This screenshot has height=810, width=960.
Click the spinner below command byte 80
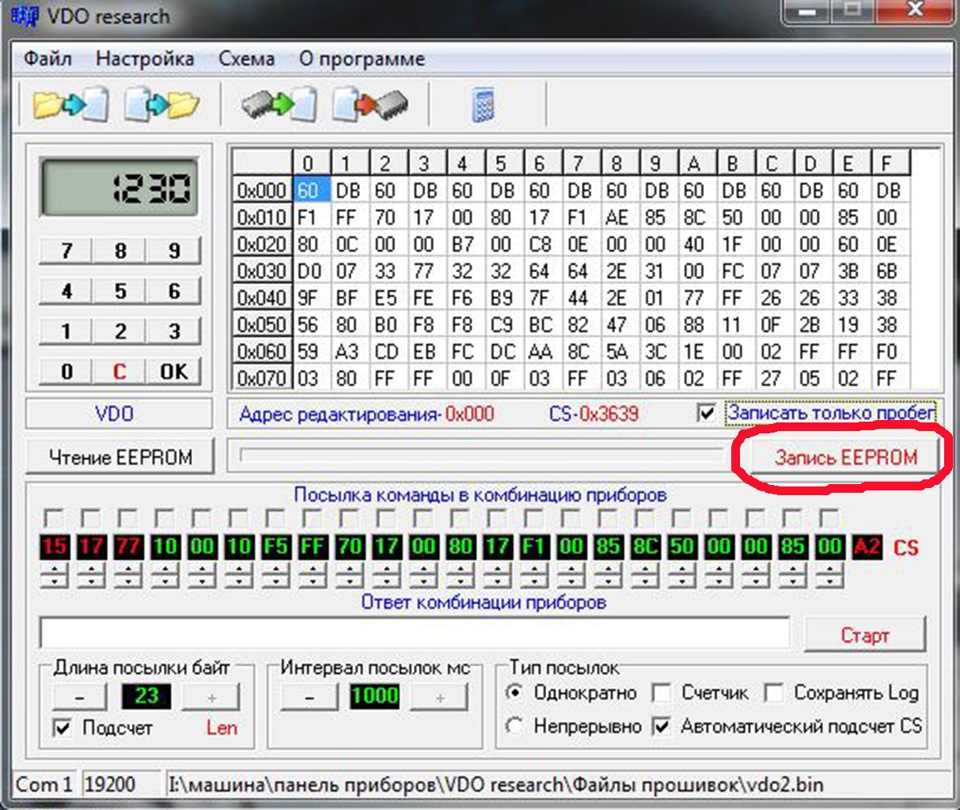coord(460,576)
